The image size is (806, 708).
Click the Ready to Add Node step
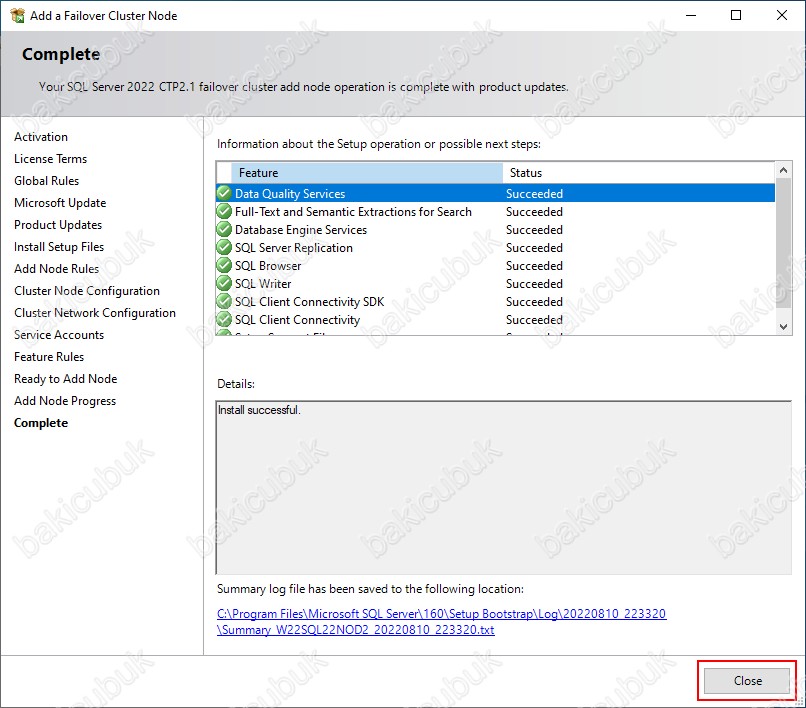[x=65, y=379]
